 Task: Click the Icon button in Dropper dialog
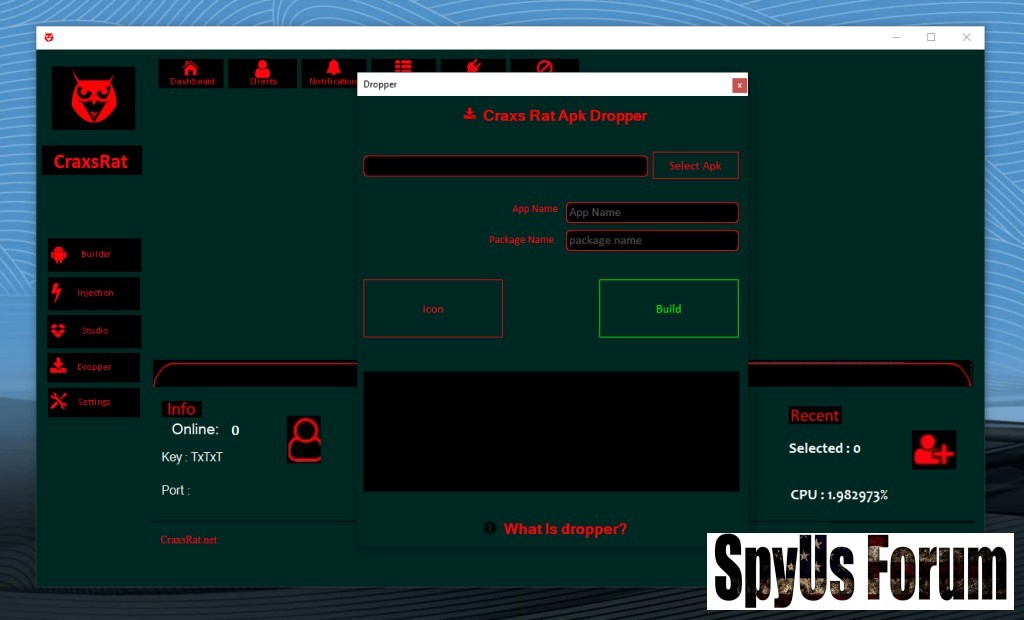[x=433, y=309]
